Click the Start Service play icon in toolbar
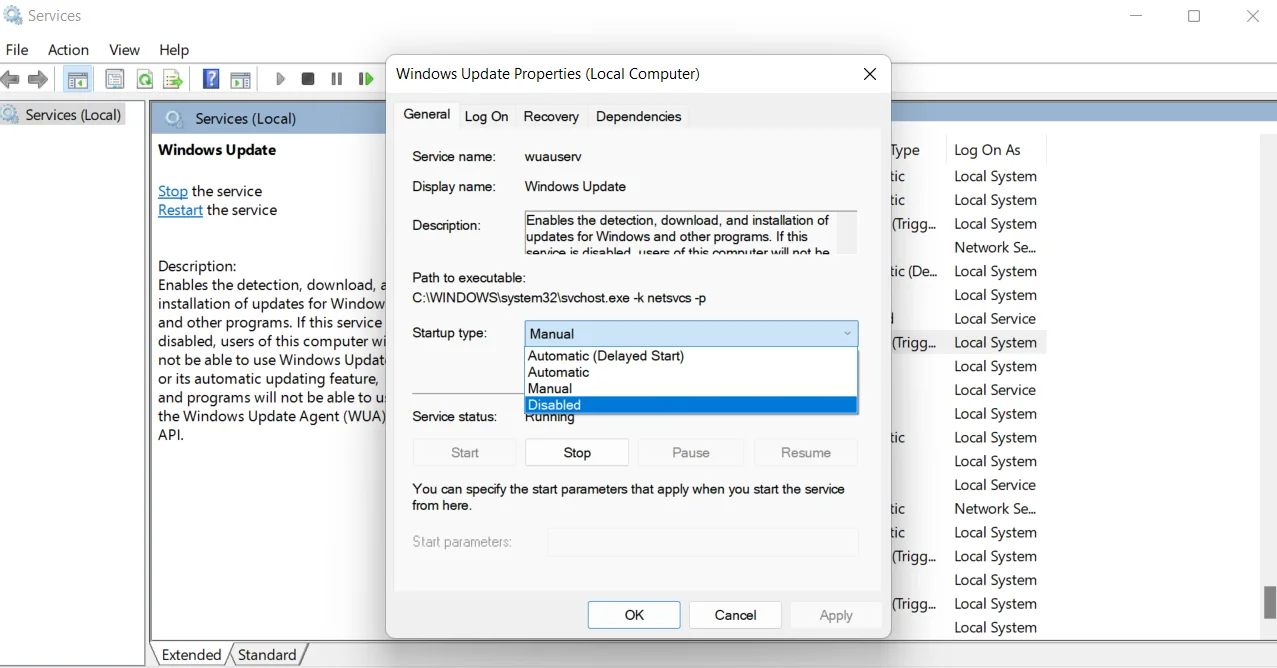Image resolution: width=1277 pixels, height=668 pixels. click(280, 79)
